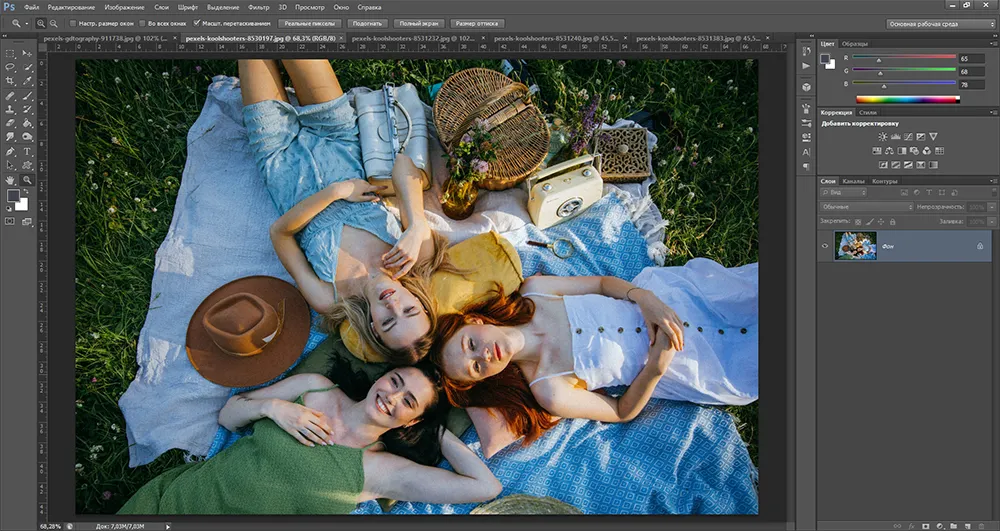
Task: Select the Rectangular Marquee tool
Action: [x=10, y=54]
